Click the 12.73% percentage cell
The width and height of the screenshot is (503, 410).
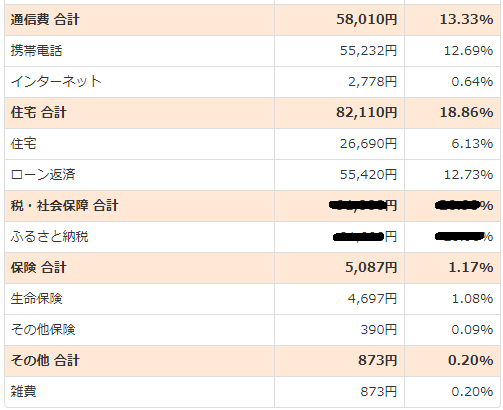click(x=468, y=175)
